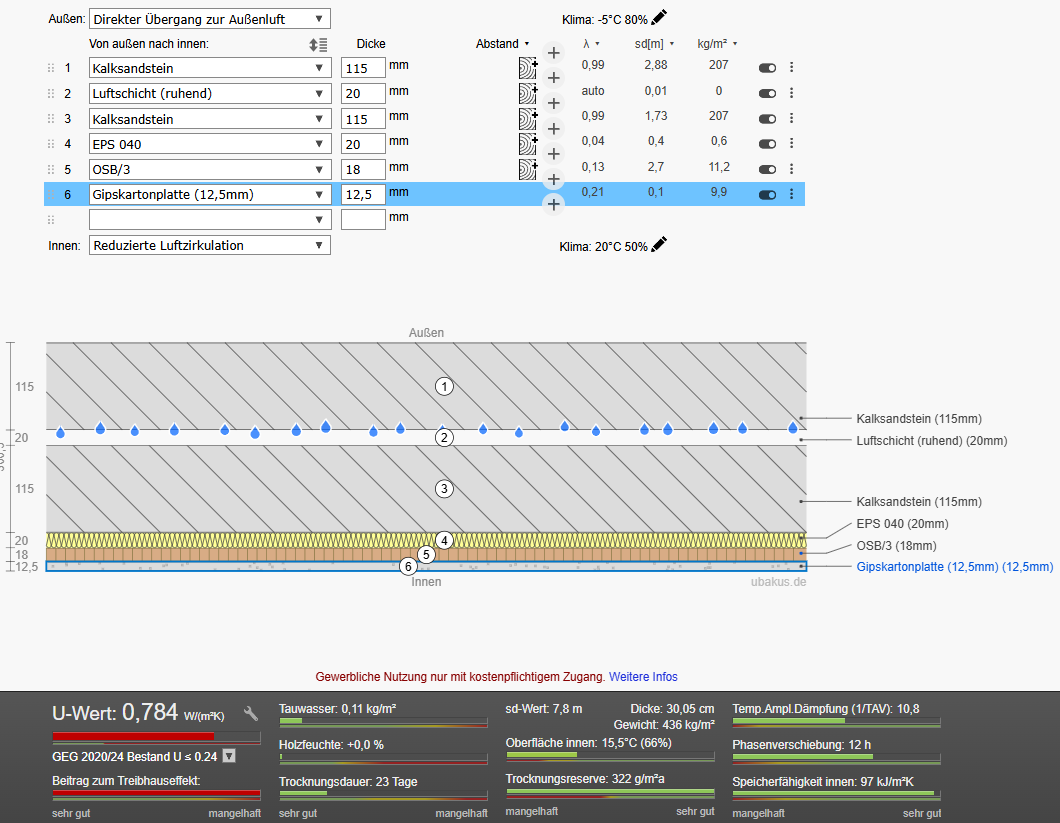
Task: Insert a new layer below Gipskartonplatte row
Action: (554, 204)
